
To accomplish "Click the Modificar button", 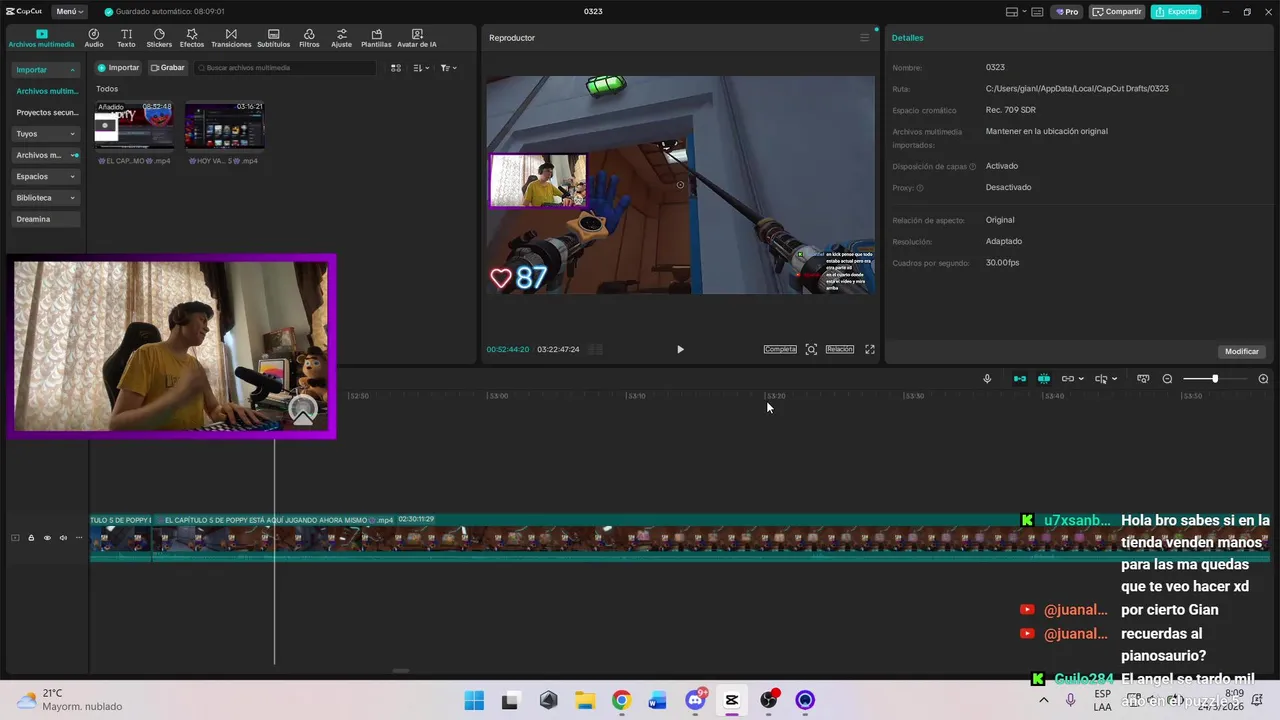I will (1242, 352).
